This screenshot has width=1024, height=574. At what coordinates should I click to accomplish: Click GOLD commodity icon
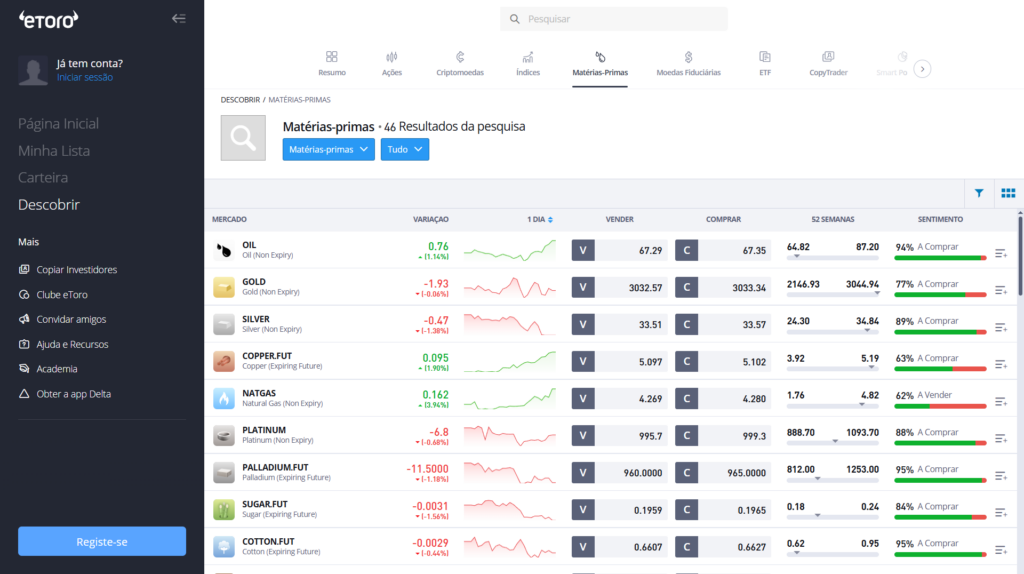224,287
